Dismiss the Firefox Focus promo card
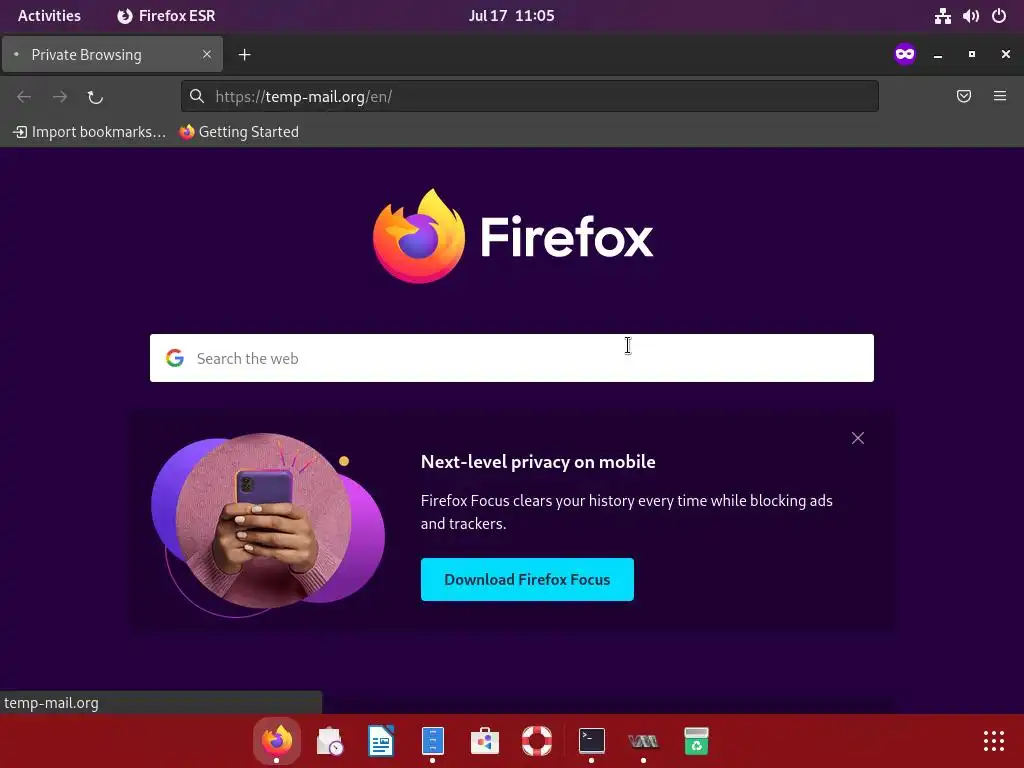The width and height of the screenshot is (1024, 768). pyautogui.click(x=857, y=438)
